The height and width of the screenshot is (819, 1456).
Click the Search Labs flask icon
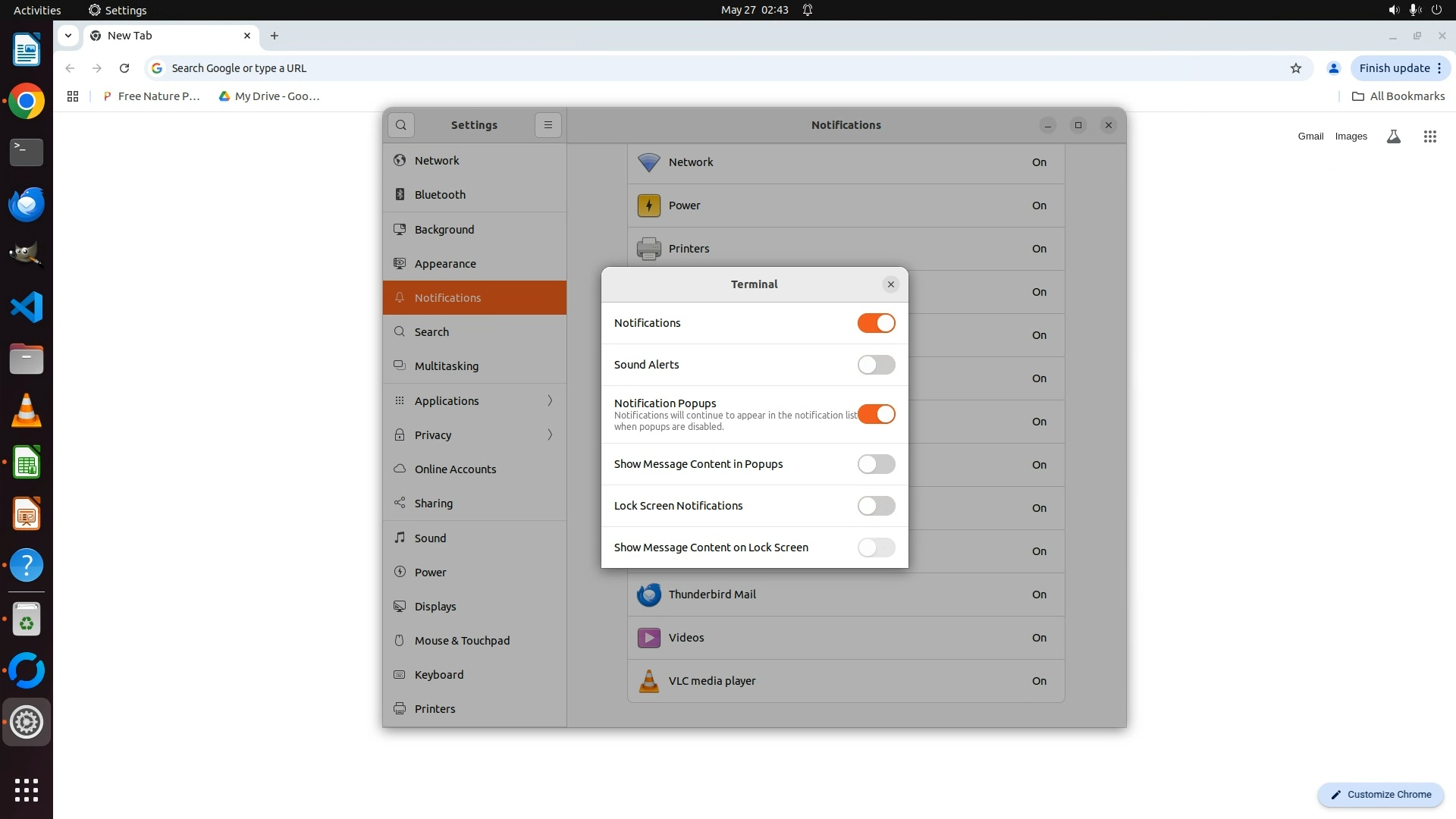pos(1393,136)
